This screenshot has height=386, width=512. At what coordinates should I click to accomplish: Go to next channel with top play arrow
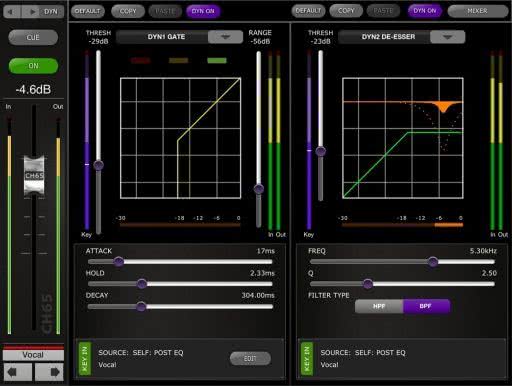click(32, 12)
